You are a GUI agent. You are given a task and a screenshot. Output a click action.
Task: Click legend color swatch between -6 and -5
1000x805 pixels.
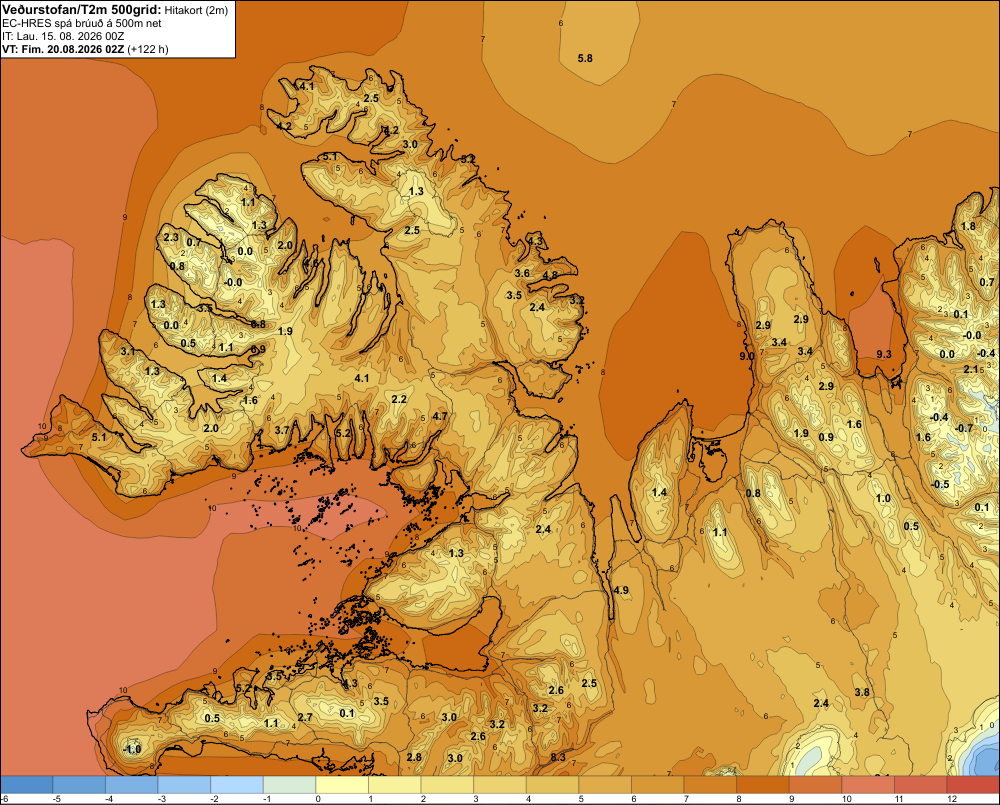(26, 784)
